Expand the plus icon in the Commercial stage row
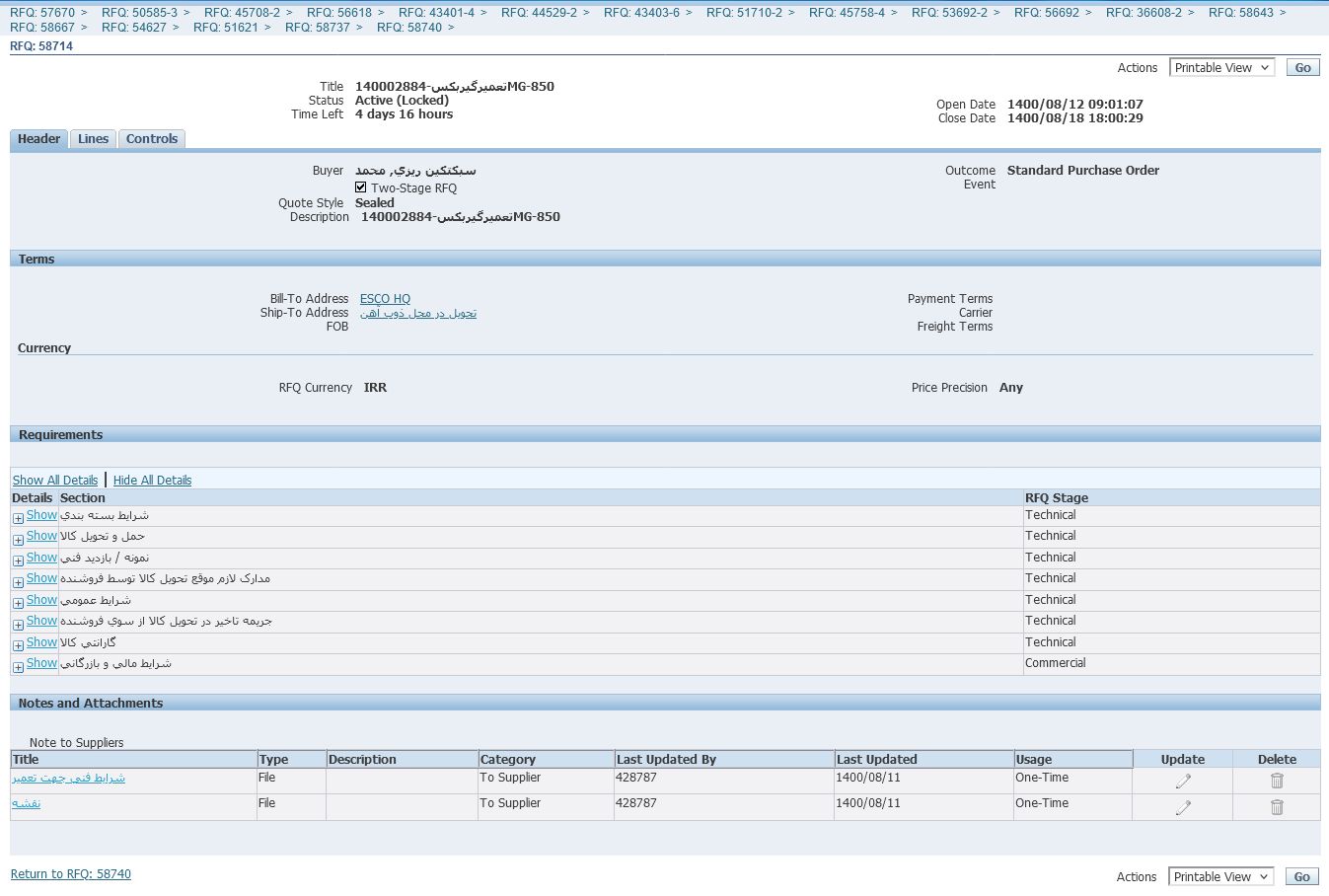This screenshot has width=1329, height=896. tap(18, 667)
